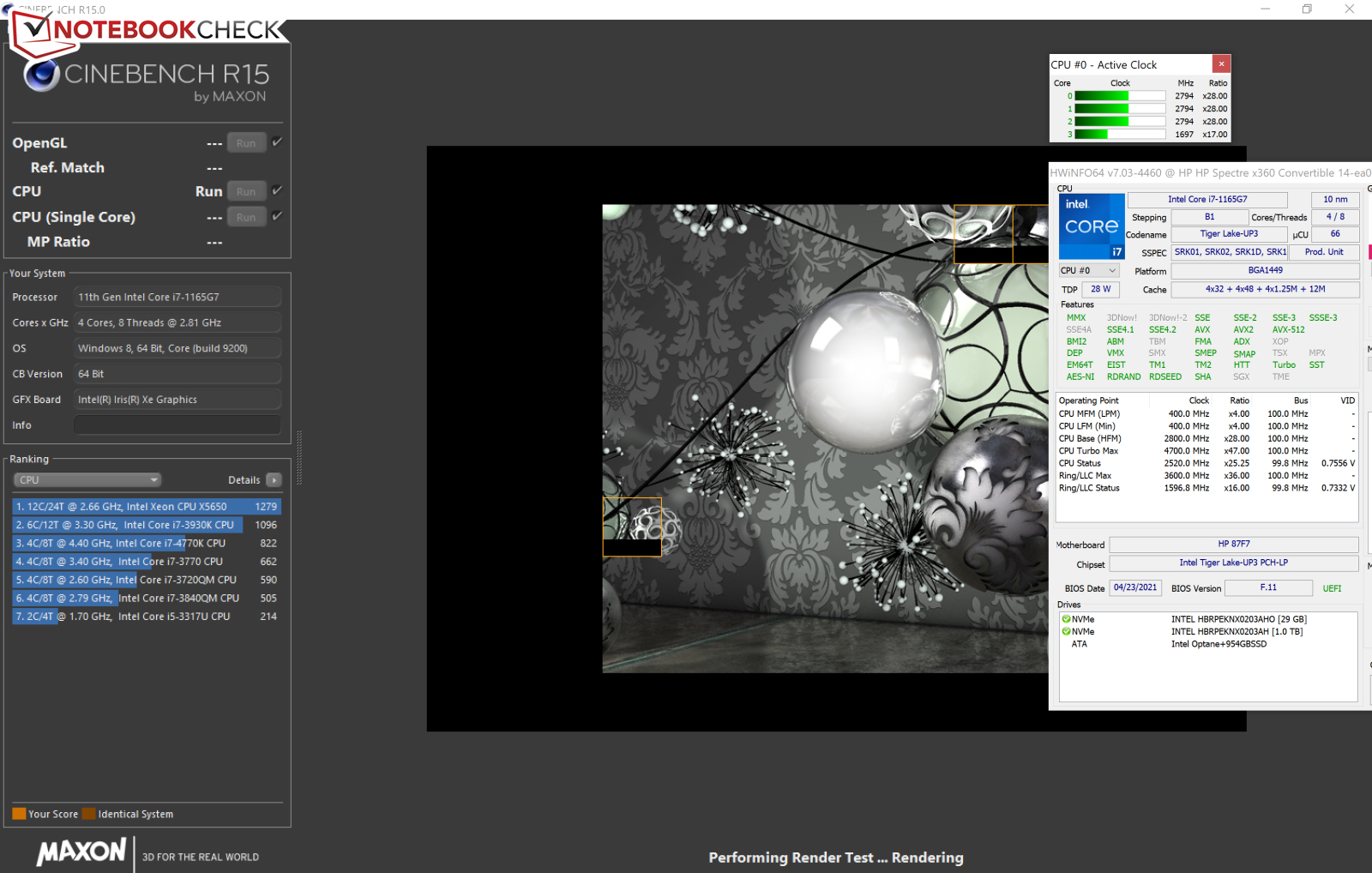
Task: Click the MAXON logo at bottom left
Action: click(x=81, y=852)
